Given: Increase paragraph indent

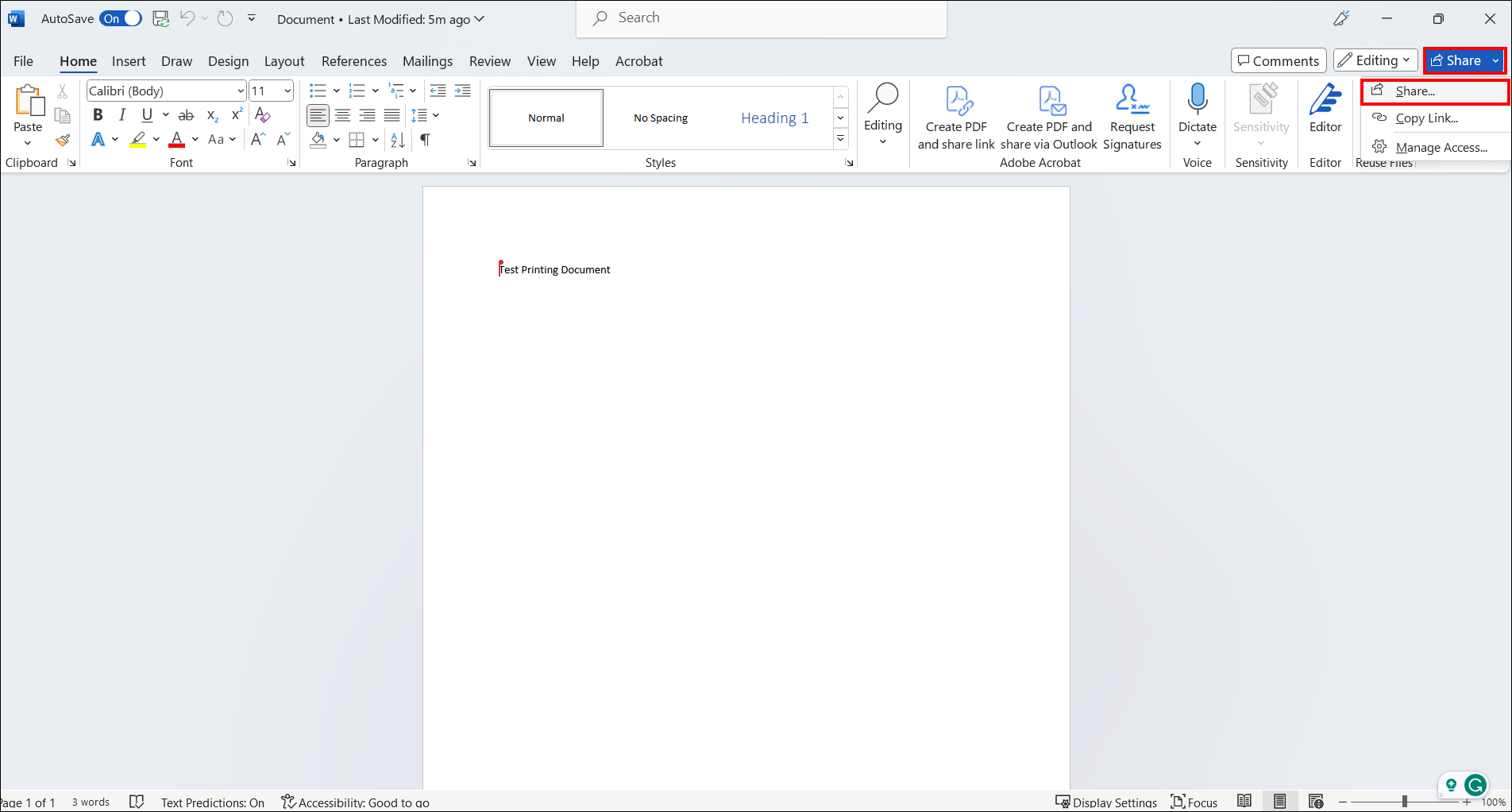Looking at the screenshot, I should [x=462, y=91].
